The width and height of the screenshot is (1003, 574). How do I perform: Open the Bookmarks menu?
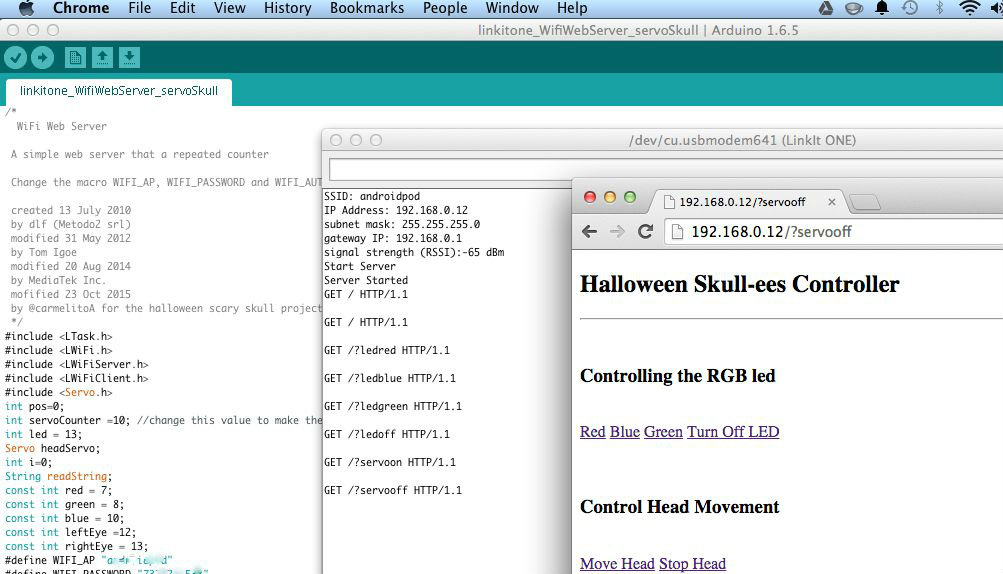click(x=367, y=8)
